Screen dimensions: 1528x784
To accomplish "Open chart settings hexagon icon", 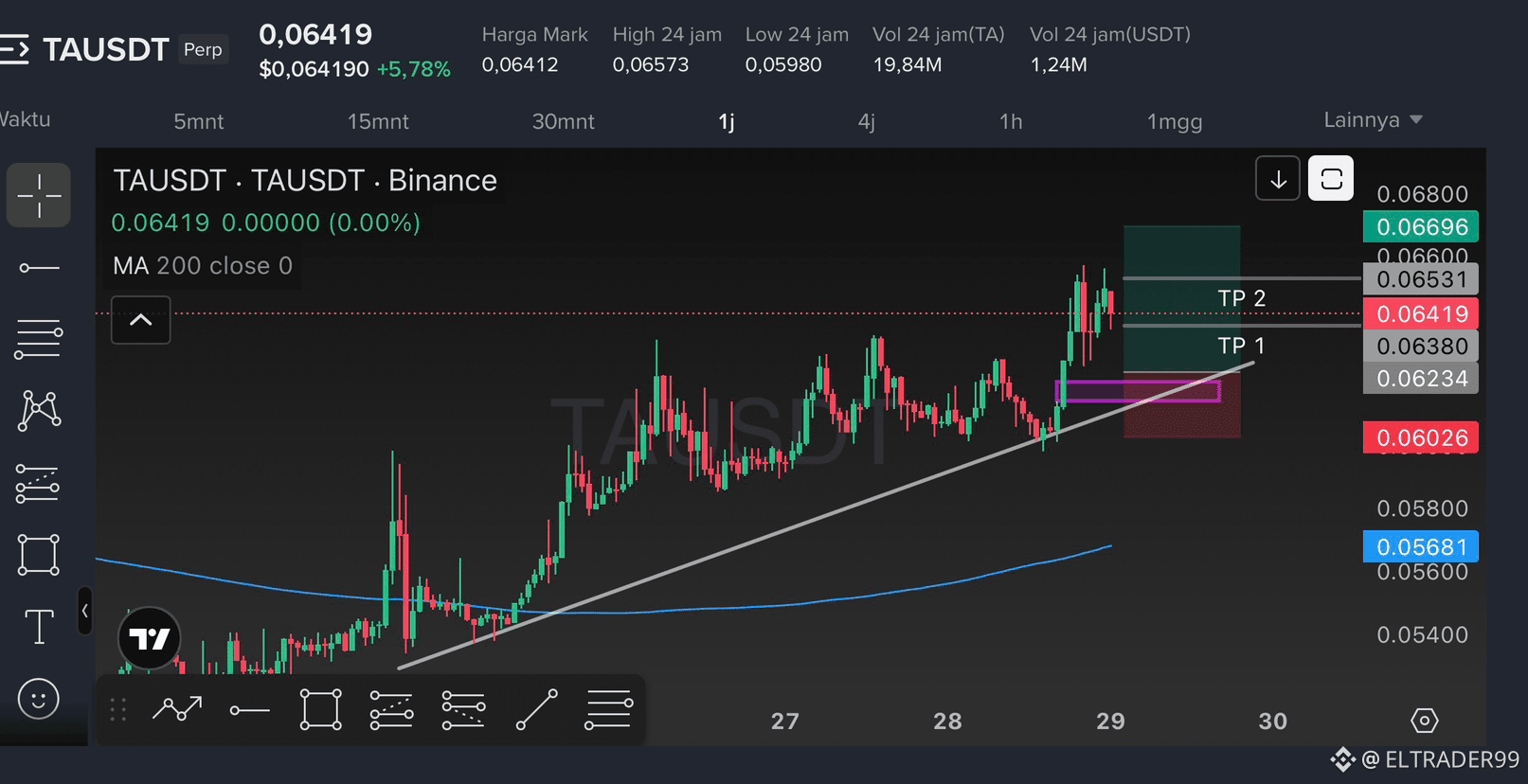I will tap(1424, 721).
